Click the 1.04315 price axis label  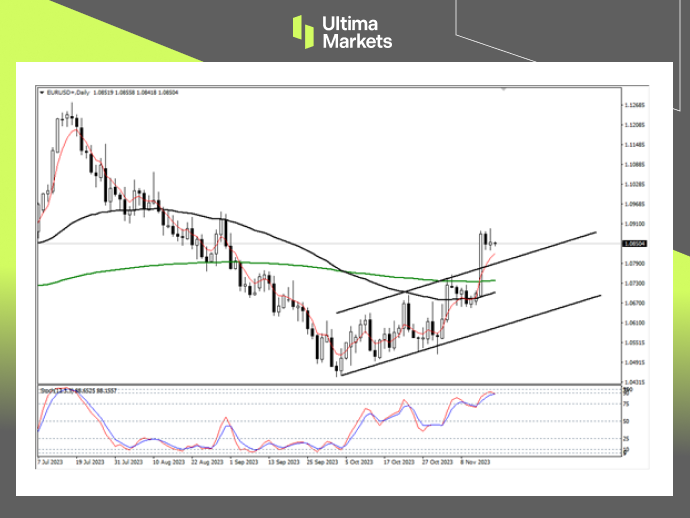coord(633,382)
